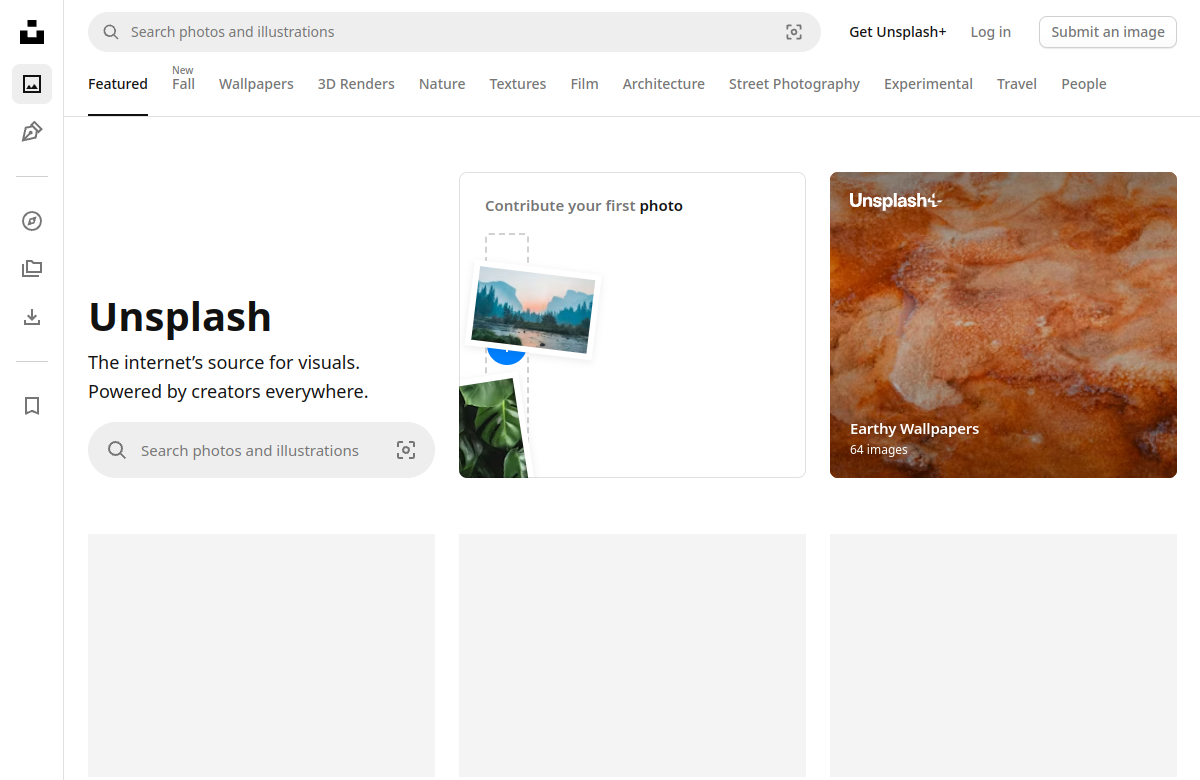Open the Contribute your first photo card
The width and height of the screenshot is (1200, 780).
pyautogui.click(x=632, y=325)
